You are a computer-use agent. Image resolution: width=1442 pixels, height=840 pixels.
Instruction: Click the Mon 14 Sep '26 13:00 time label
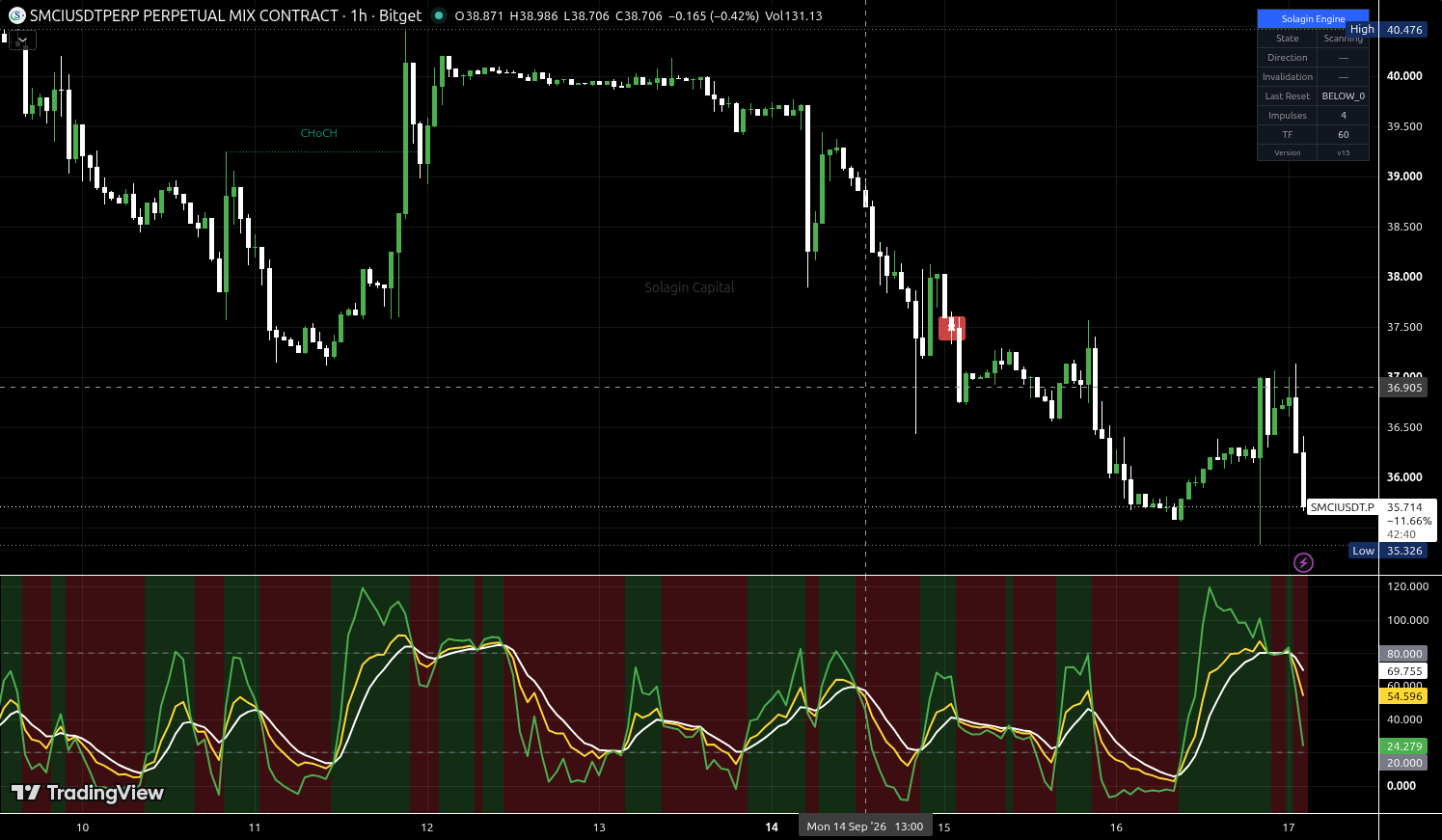pyautogui.click(x=865, y=826)
